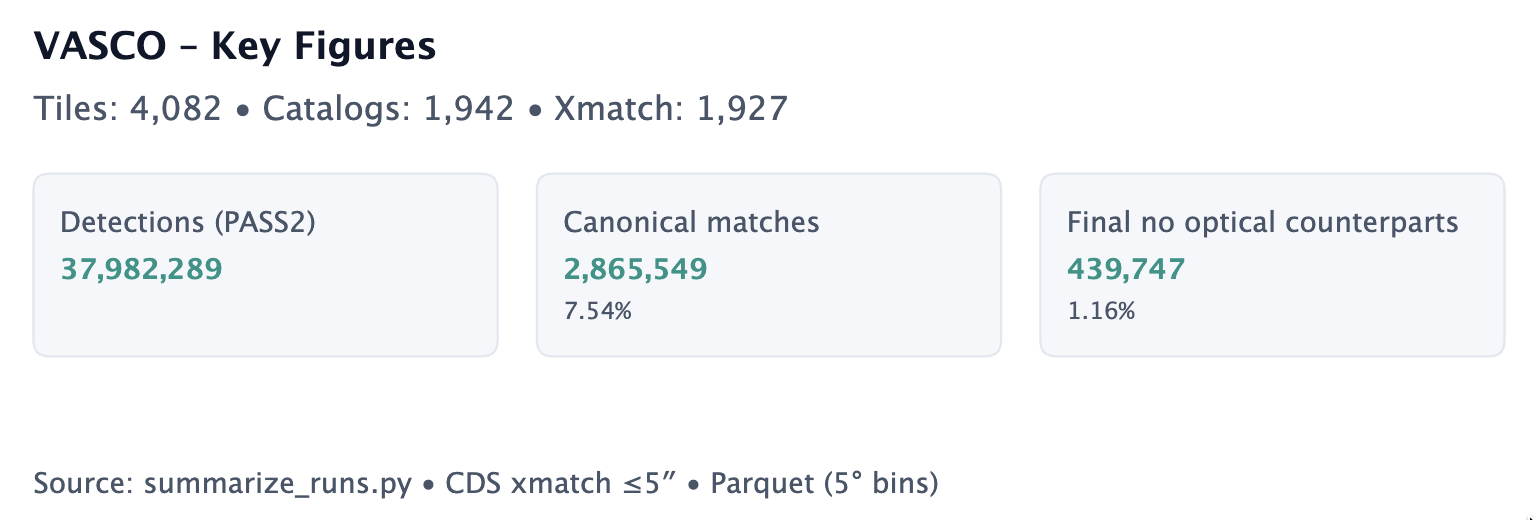Viewport: 1534px width, 520px height.
Task: Click the 1.16% percentage
Action: coord(1101,311)
